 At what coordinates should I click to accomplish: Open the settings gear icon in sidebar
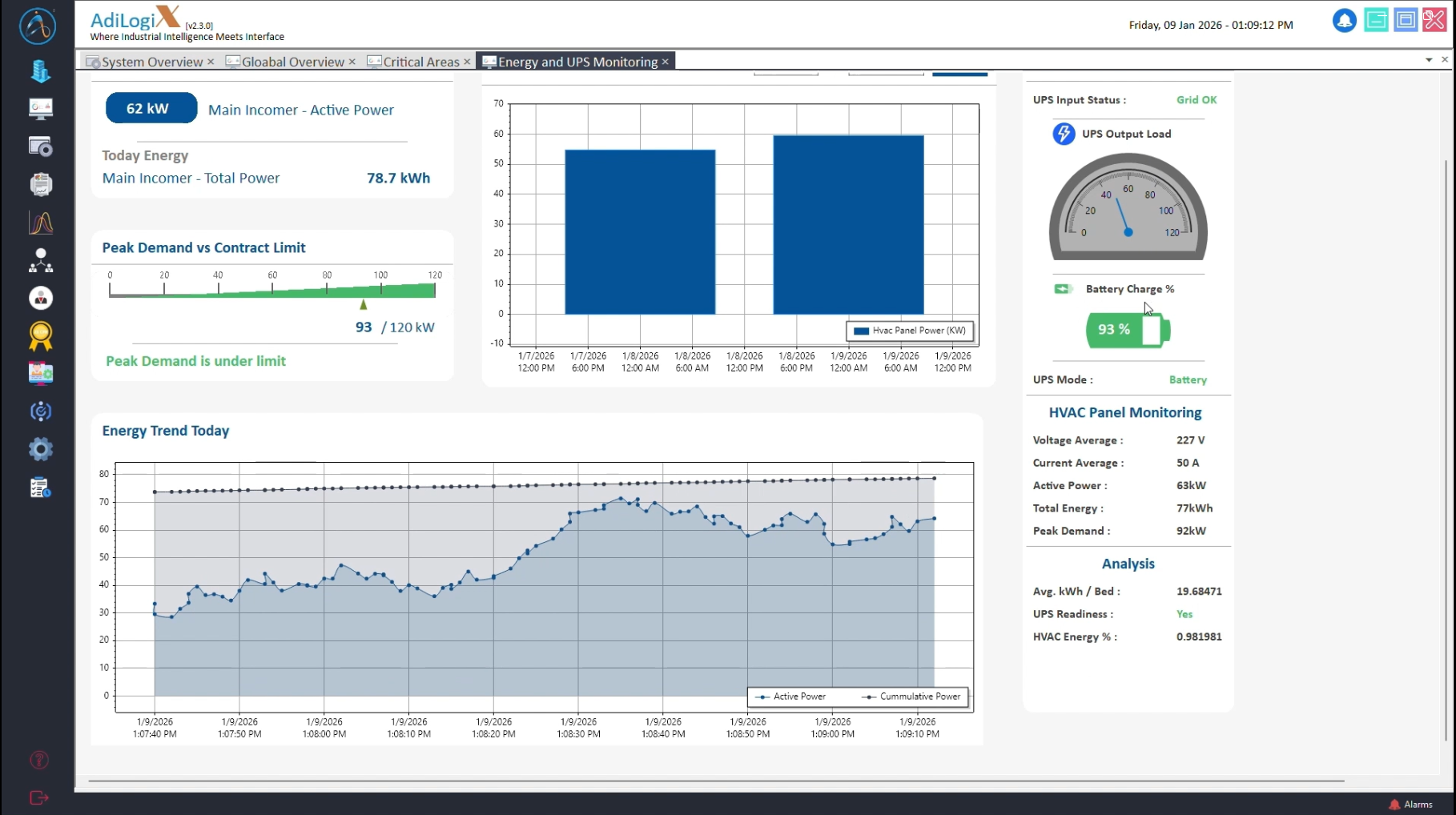tap(40, 449)
